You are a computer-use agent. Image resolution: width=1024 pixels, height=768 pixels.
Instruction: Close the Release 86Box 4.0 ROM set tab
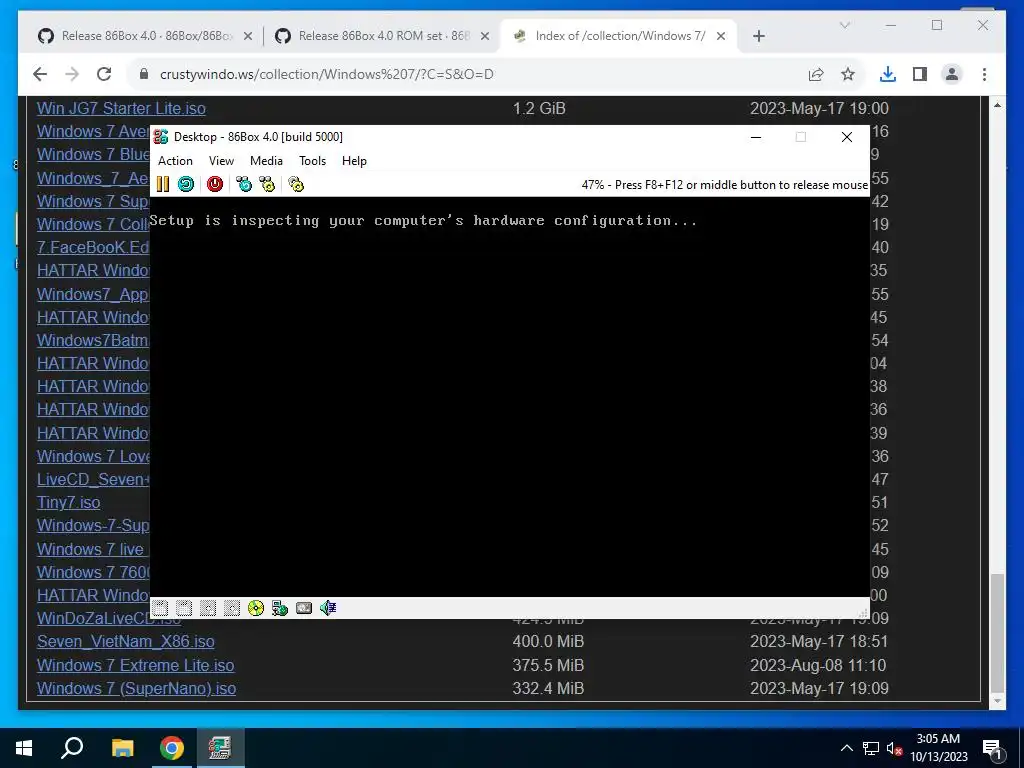click(x=485, y=36)
